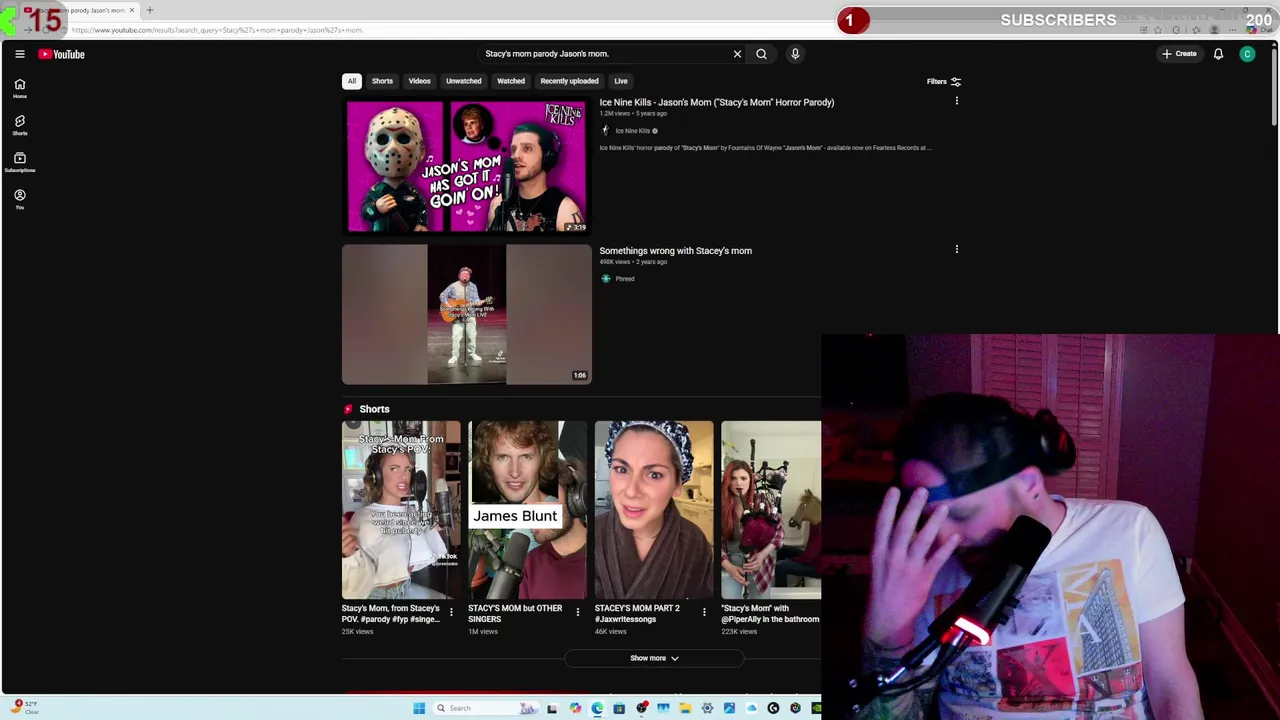1280x720 pixels.
Task: Open more options for Stacey's mom video
Action: (956, 249)
